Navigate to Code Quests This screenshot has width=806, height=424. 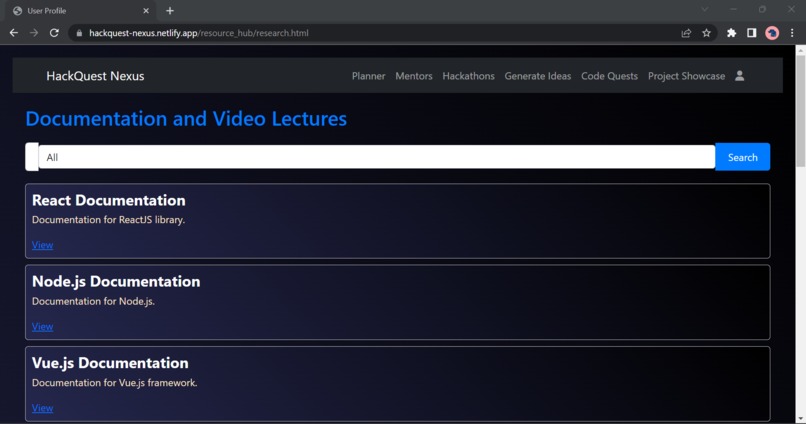point(609,76)
